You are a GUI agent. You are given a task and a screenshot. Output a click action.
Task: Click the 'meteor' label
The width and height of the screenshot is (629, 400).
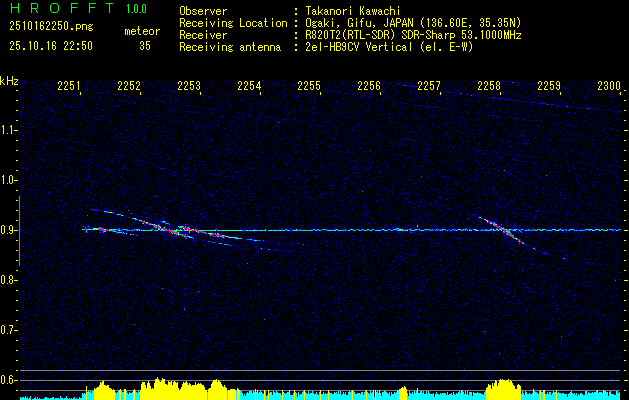coord(142,31)
